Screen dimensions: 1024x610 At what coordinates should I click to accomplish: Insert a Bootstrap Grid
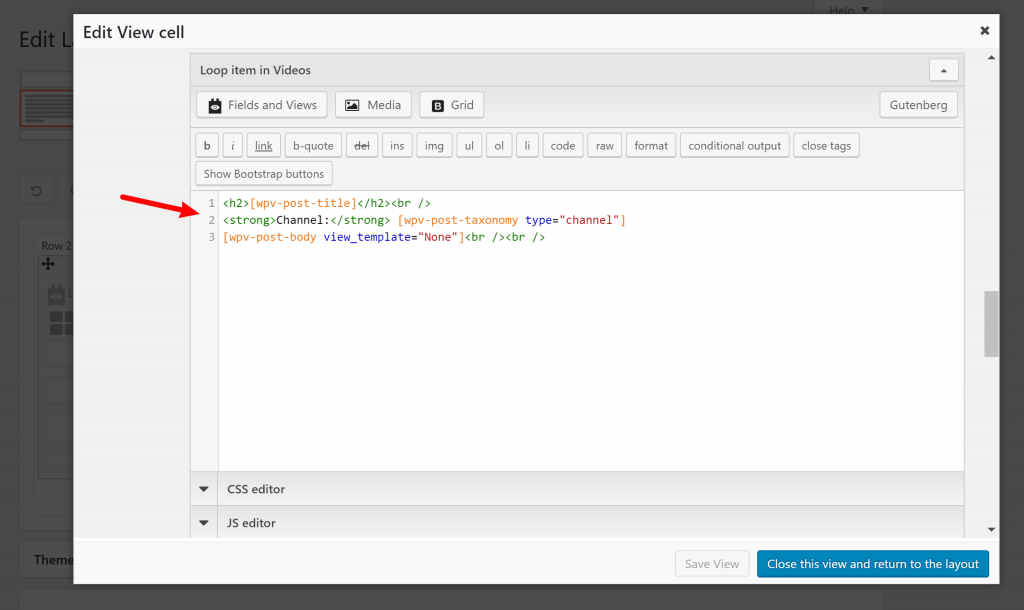click(x=451, y=104)
